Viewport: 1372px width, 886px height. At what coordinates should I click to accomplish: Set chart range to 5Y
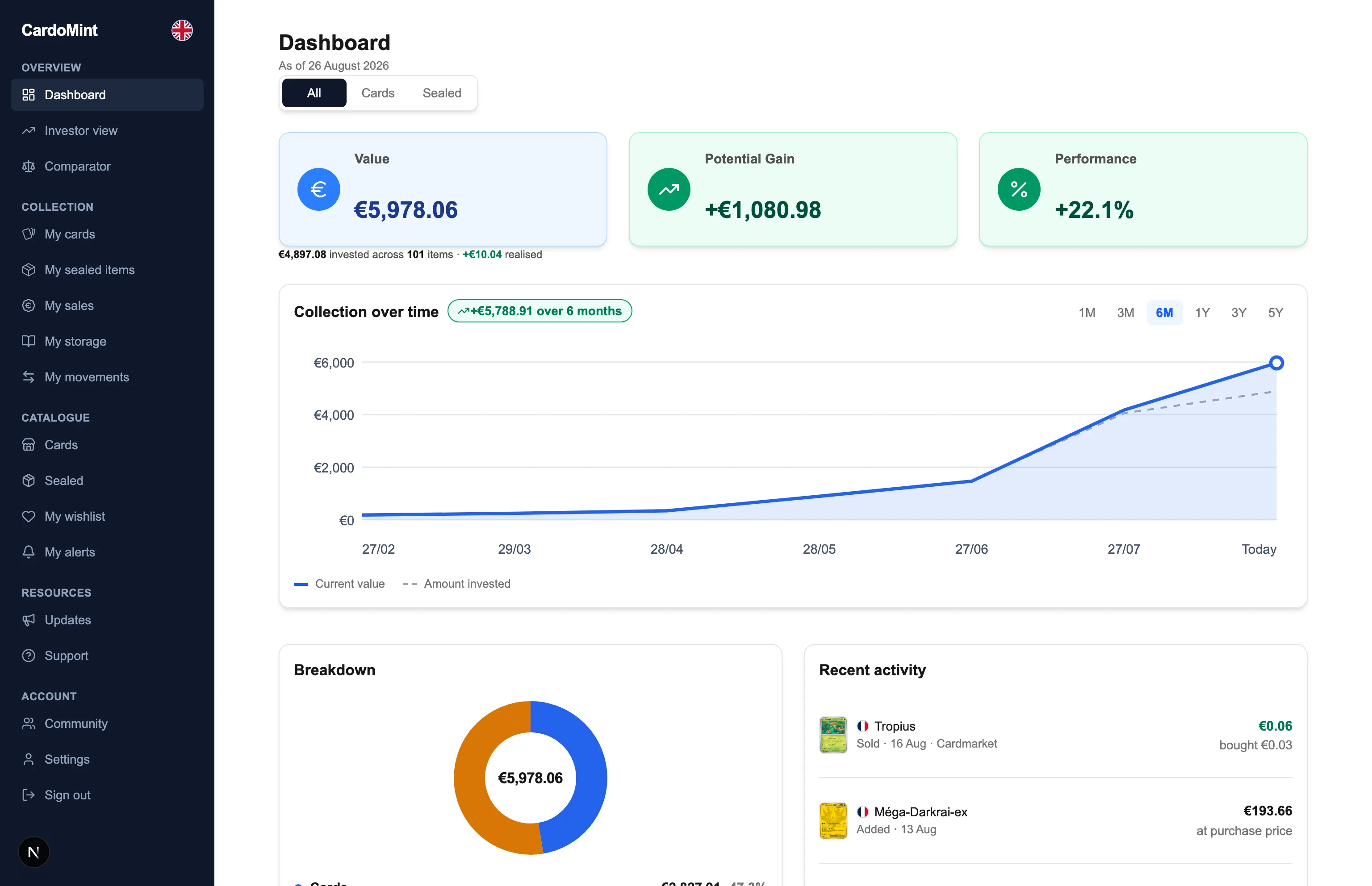pyautogui.click(x=1276, y=313)
